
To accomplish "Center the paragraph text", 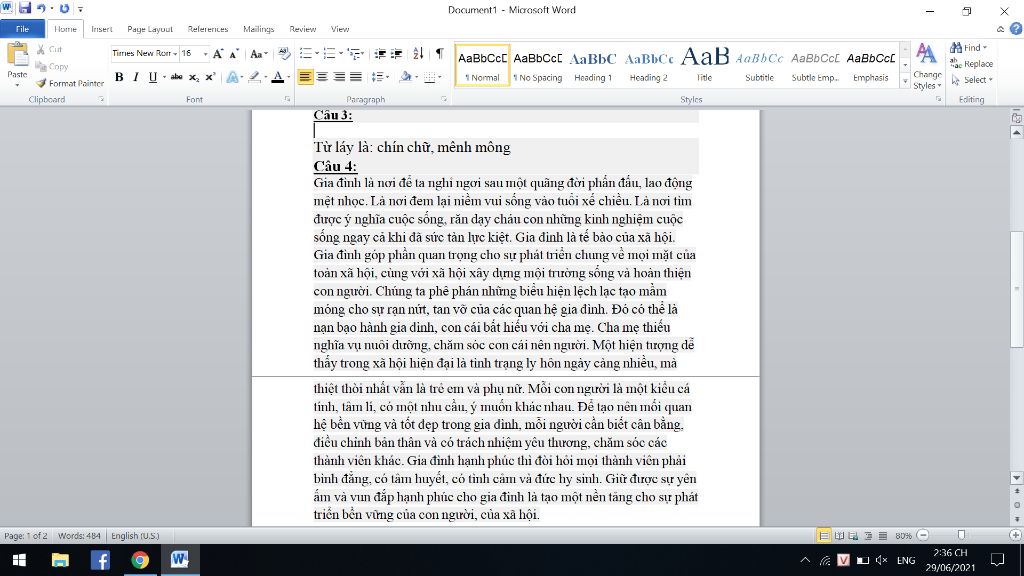I will [322, 77].
